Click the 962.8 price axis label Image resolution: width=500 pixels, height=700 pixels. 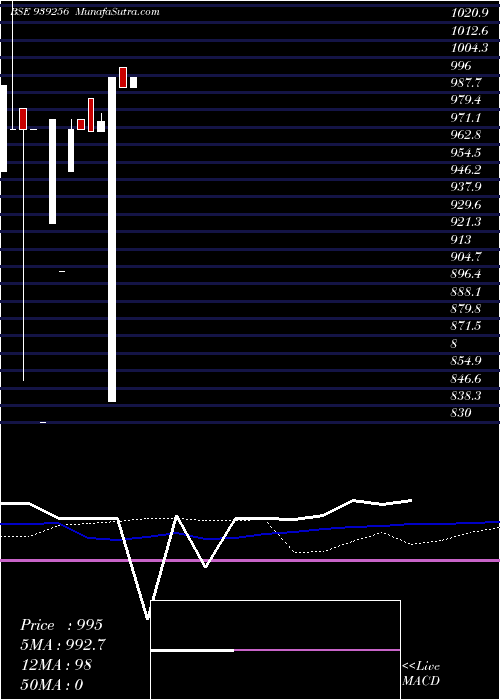click(466, 135)
